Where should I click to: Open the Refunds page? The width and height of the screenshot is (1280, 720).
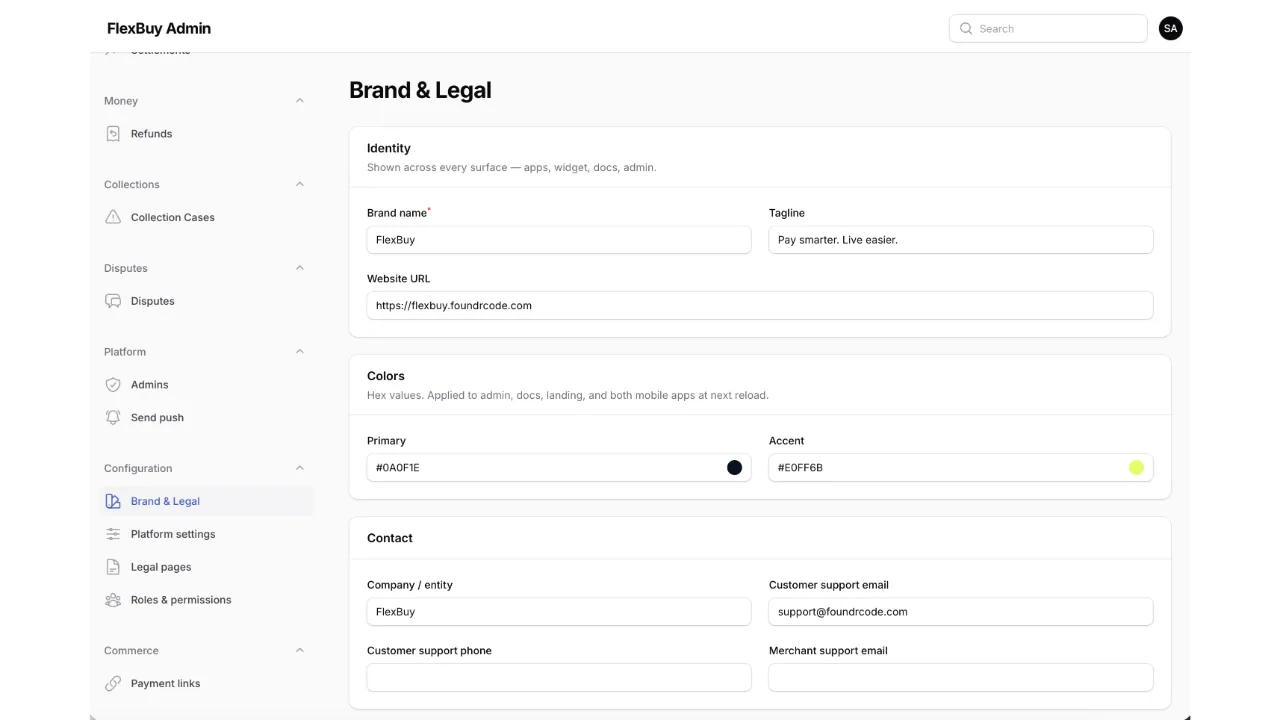coord(207,134)
